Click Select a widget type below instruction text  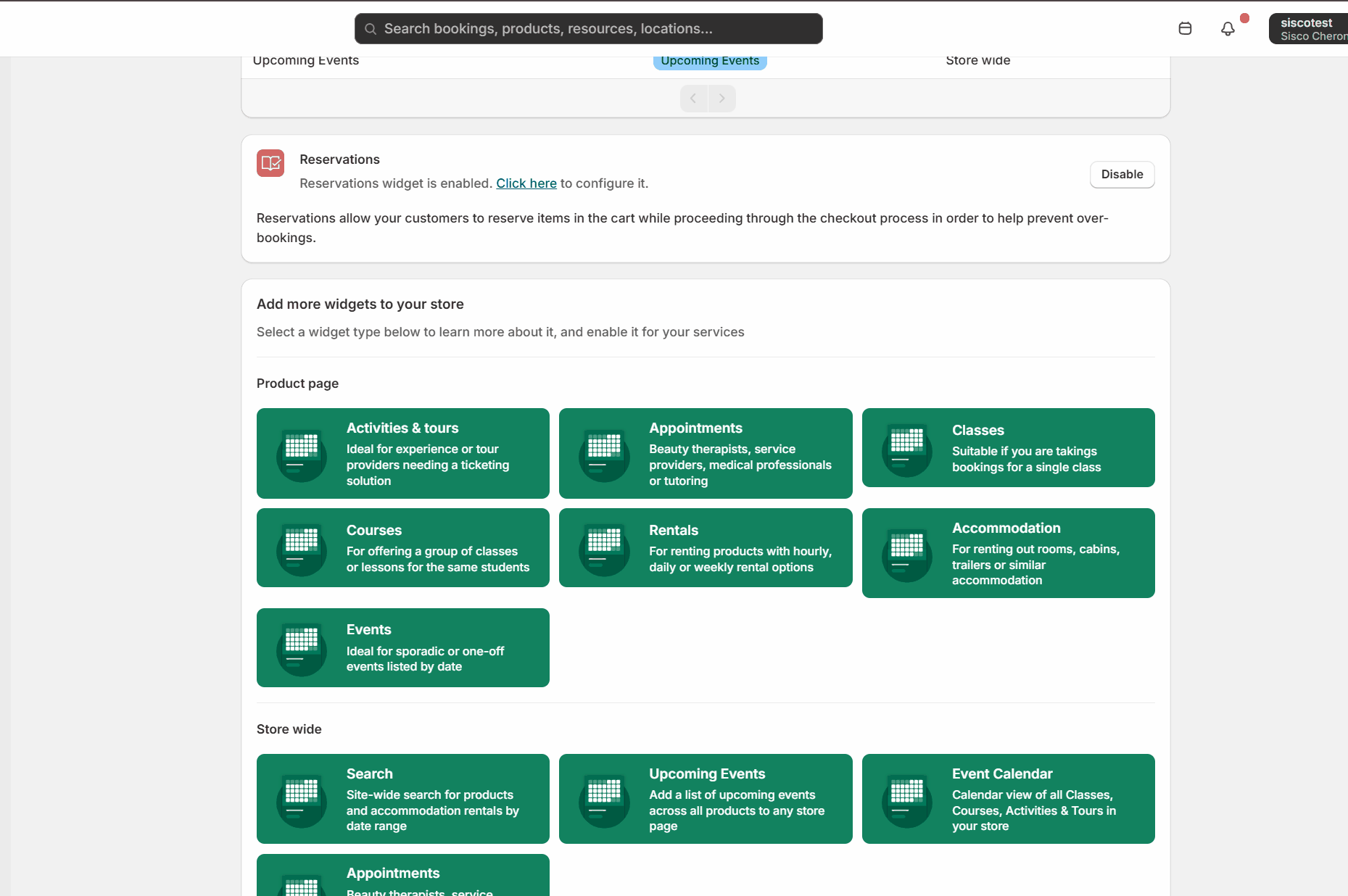500,332
